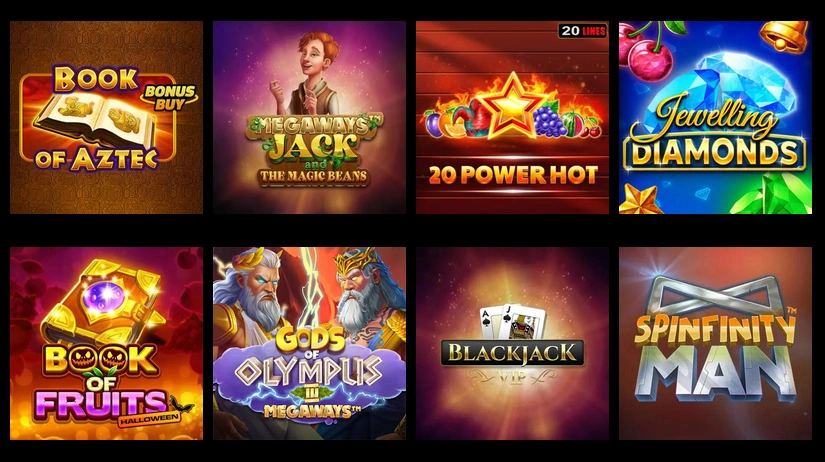Click the 20 Lines badge
The image size is (825, 462).
(x=582, y=31)
